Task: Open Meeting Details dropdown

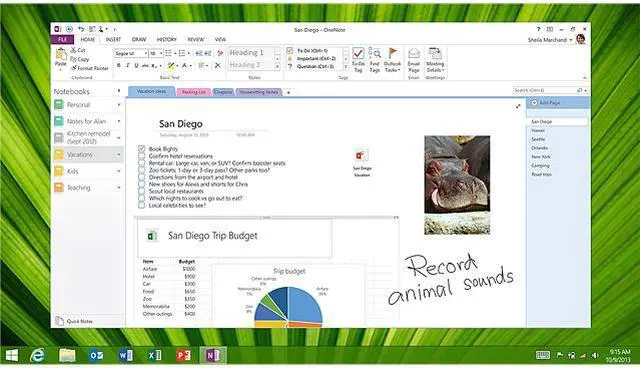Action: click(435, 60)
